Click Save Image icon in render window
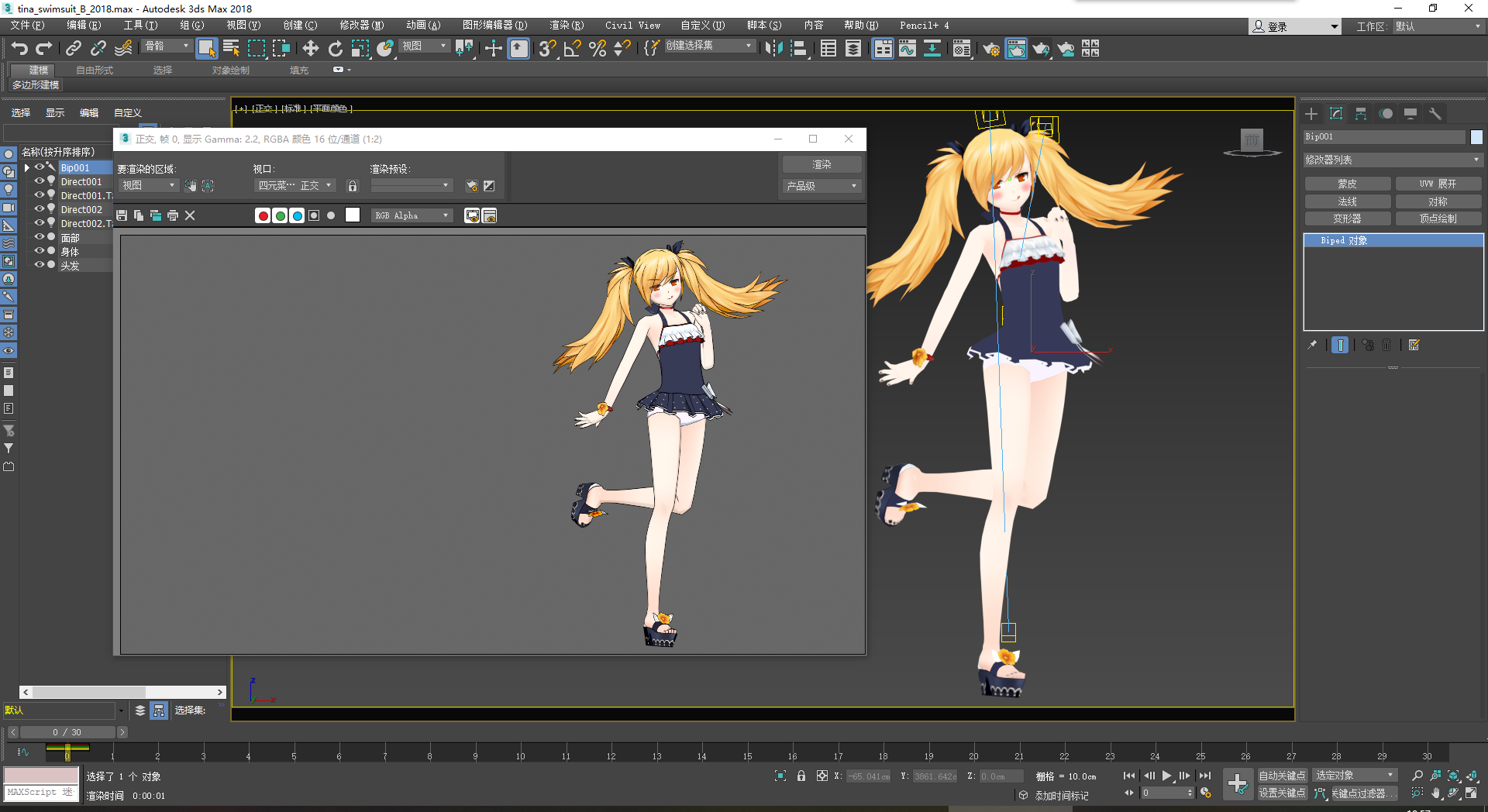The width and height of the screenshot is (1488, 812). pyautogui.click(x=122, y=215)
